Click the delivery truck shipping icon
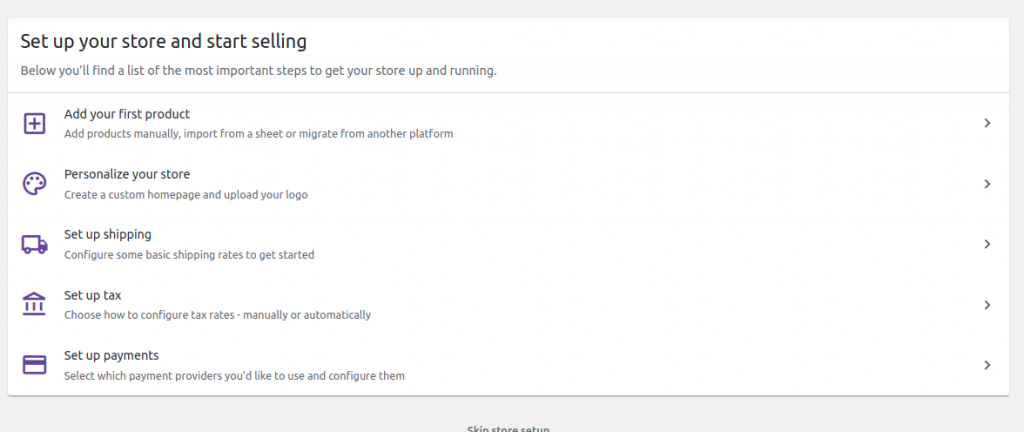Screen dimensions: 1024x432 click(x=35, y=244)
